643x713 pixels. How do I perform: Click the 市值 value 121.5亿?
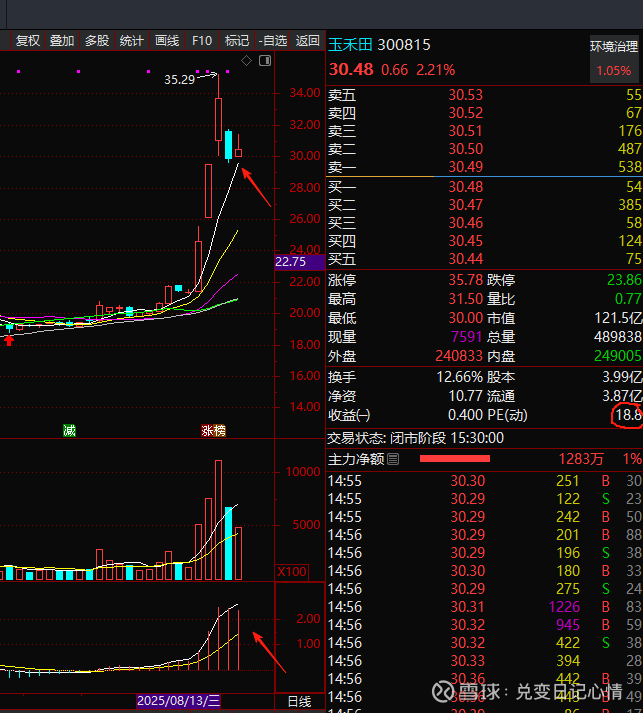click(x=618, y=318)
